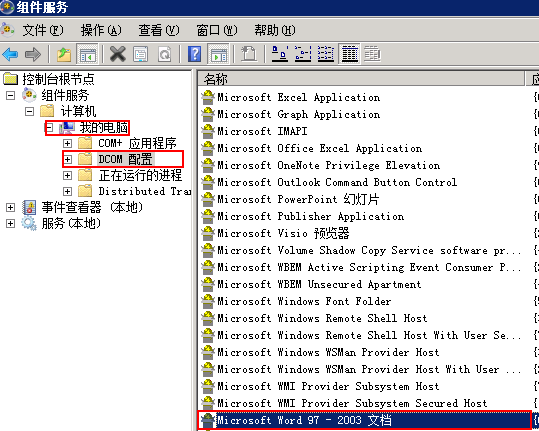The height and width of the screenshot is (431, 539).
Task: Switch to Large Icons view
Action: (280, 54)
